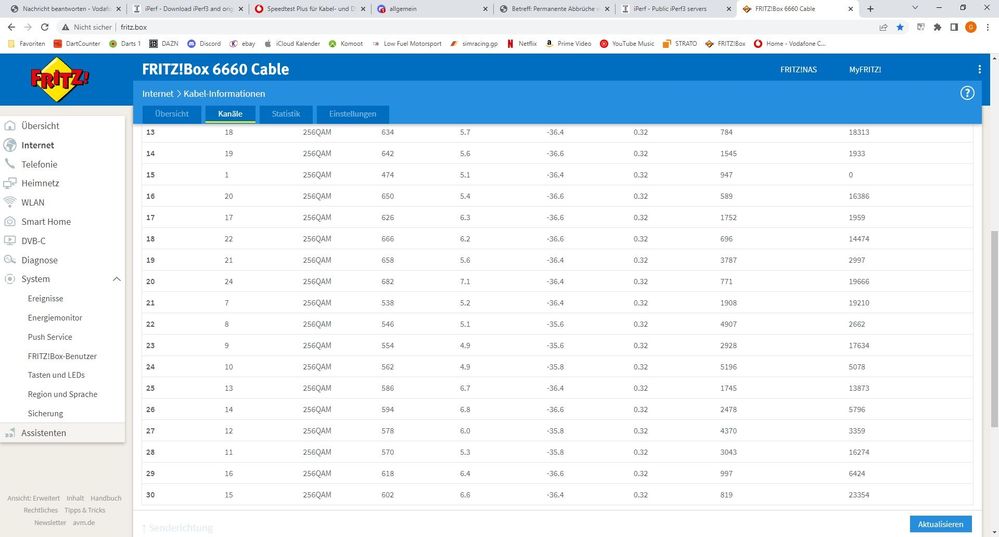Image resolution: width=999 pixels, height=537 pixels.
Task: Click the Übersicht sidebar house icon
Action: pos(10,125)
